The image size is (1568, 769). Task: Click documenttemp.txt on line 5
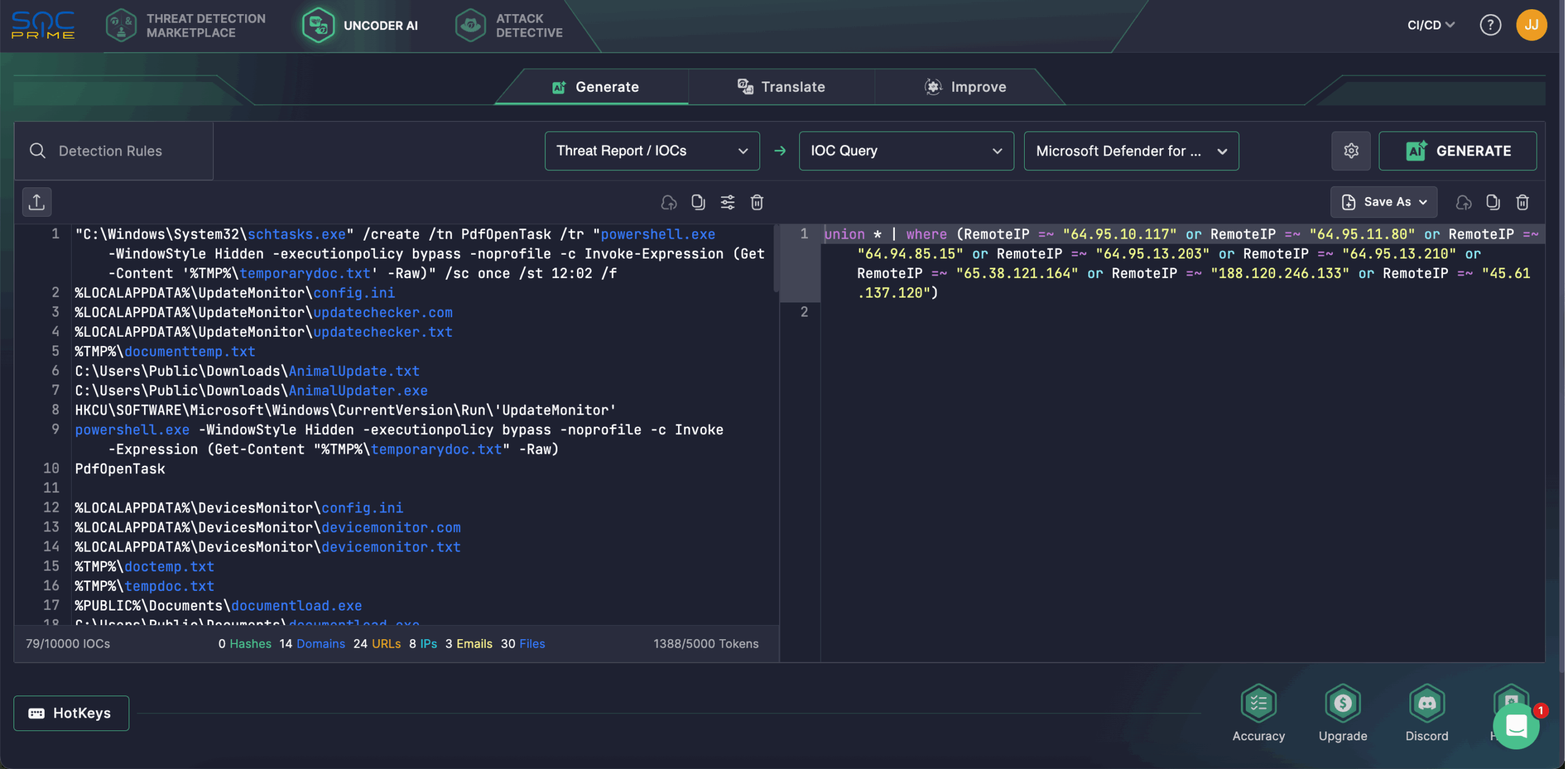[190, 351]
